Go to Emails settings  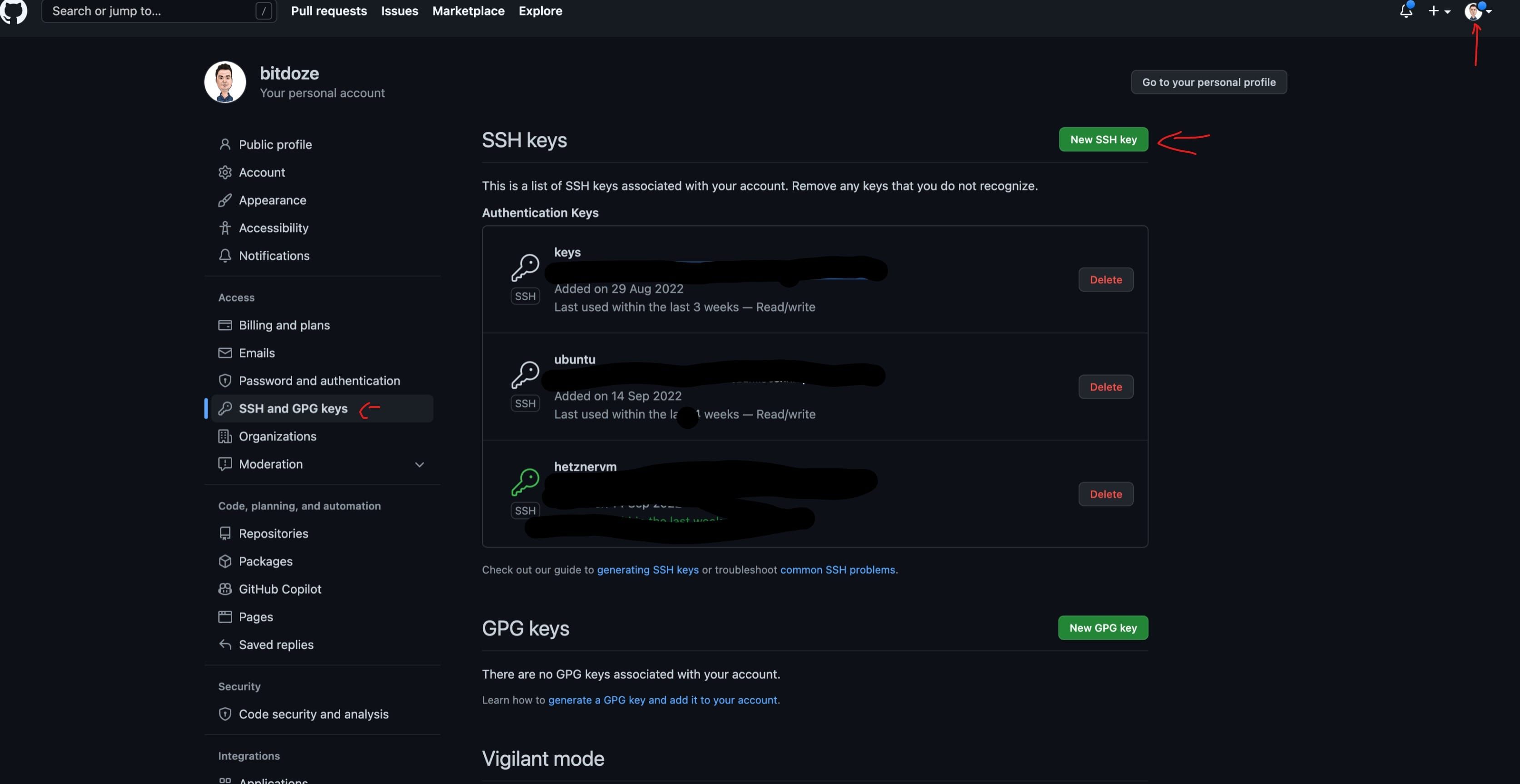(257, 353)
